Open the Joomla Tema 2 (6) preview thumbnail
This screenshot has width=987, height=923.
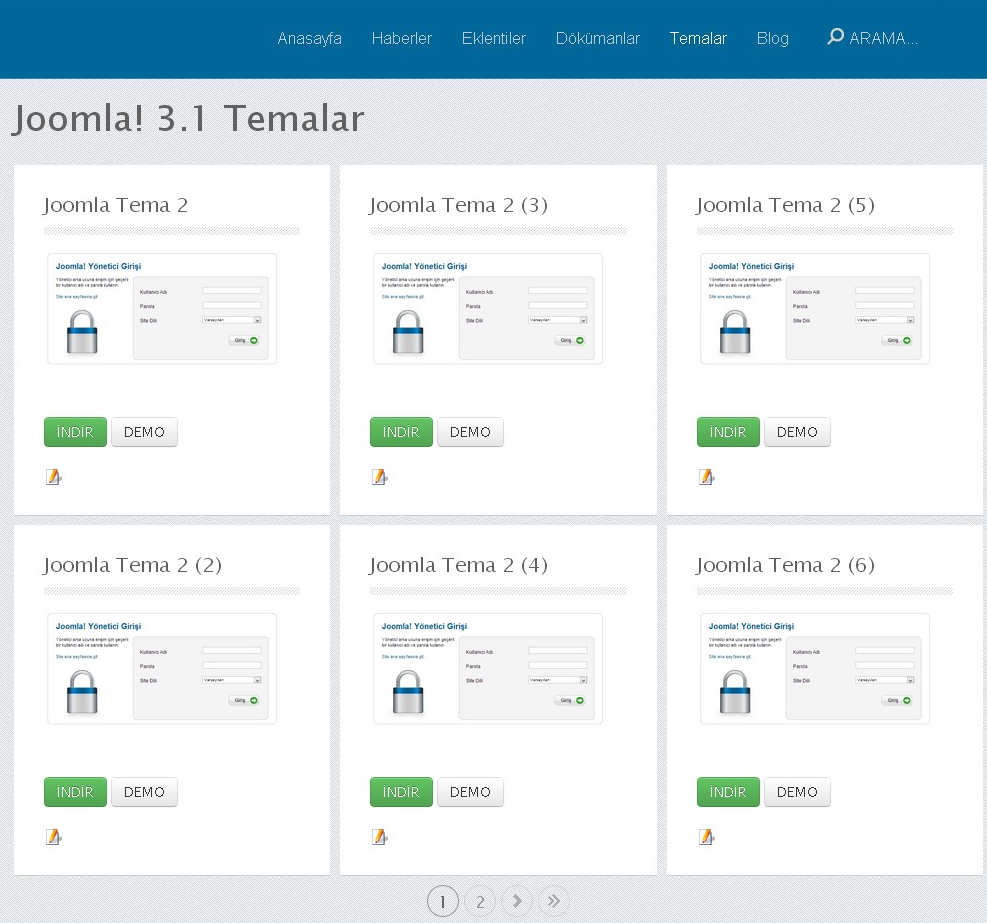(815, 669)
